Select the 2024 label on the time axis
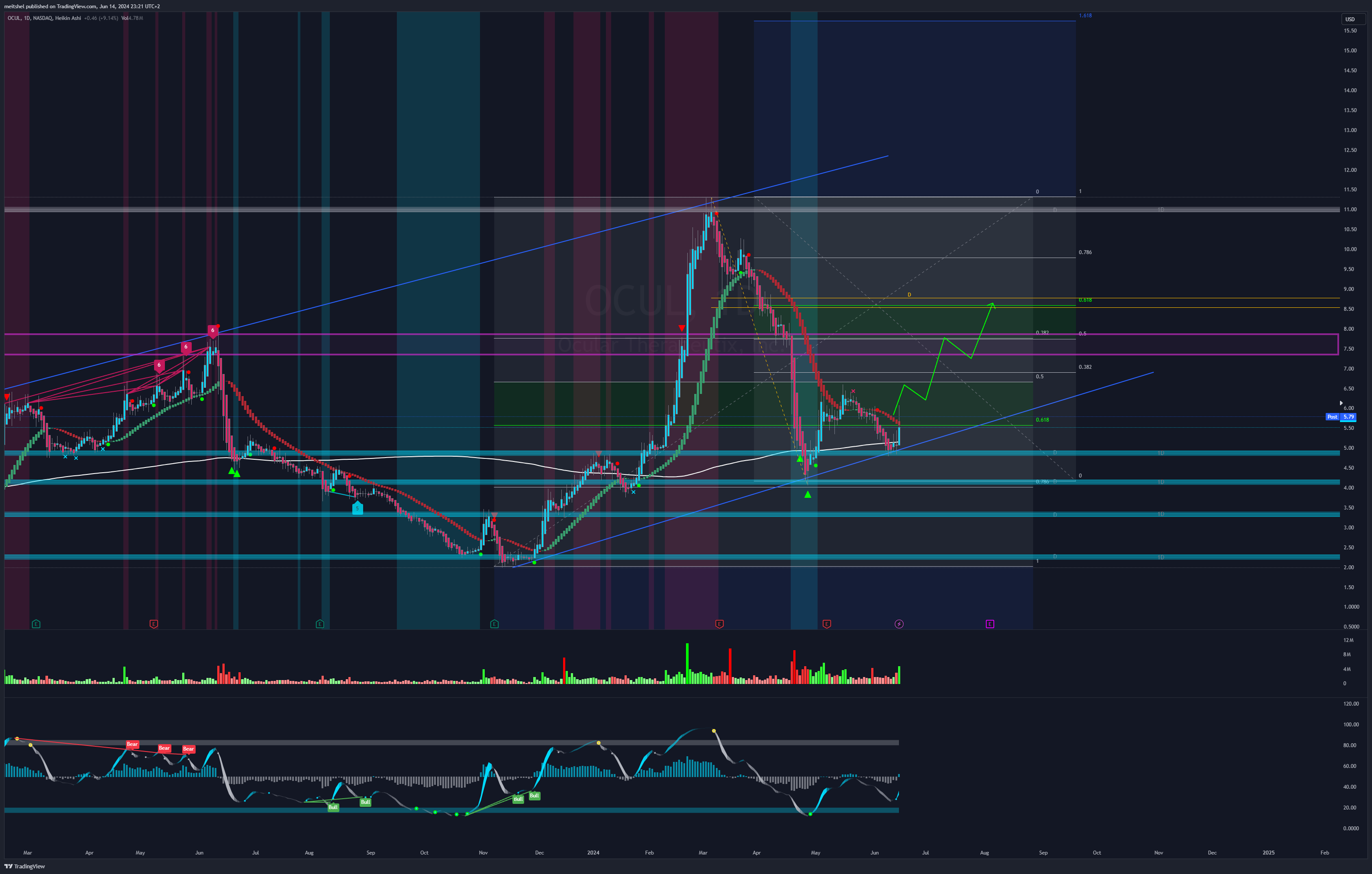This screenshot has width=1372, height=874. pyautogui.click(x=593, y=853)
